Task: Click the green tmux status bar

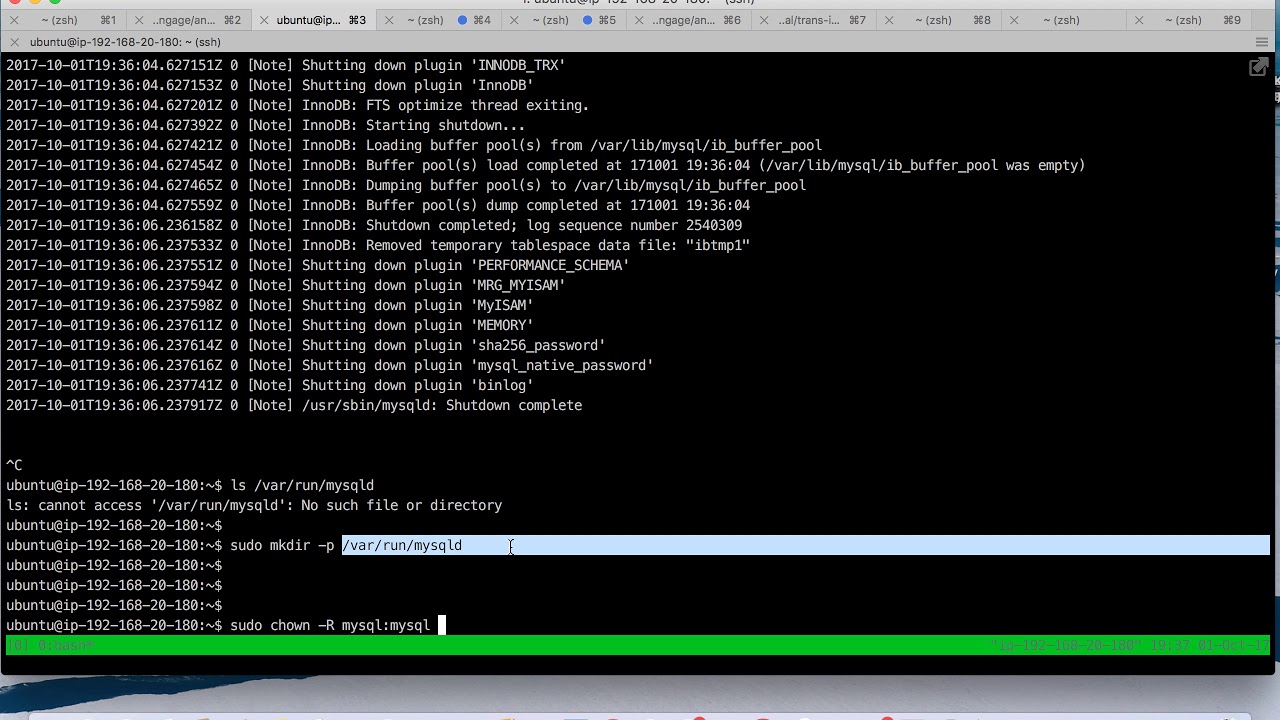Action: (x=638, y=645)
